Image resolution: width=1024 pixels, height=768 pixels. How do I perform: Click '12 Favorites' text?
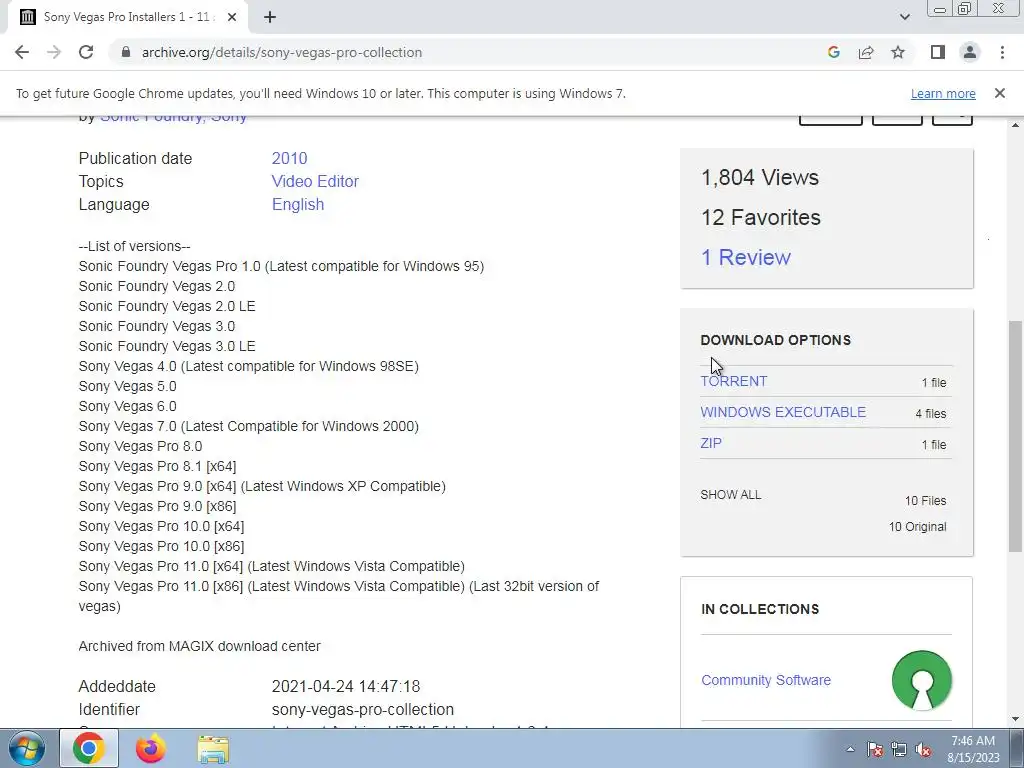coord(761,217)
